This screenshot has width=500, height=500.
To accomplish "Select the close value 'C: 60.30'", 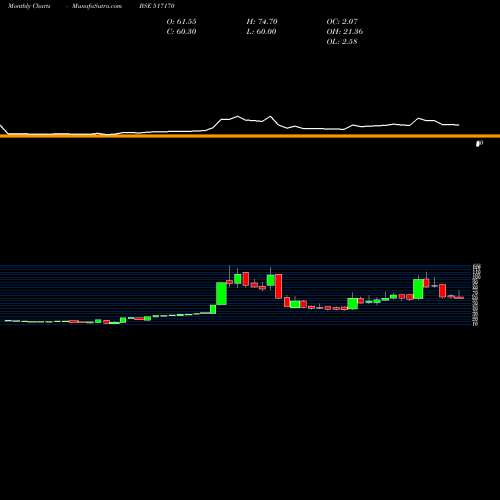I will pos(181,31).
